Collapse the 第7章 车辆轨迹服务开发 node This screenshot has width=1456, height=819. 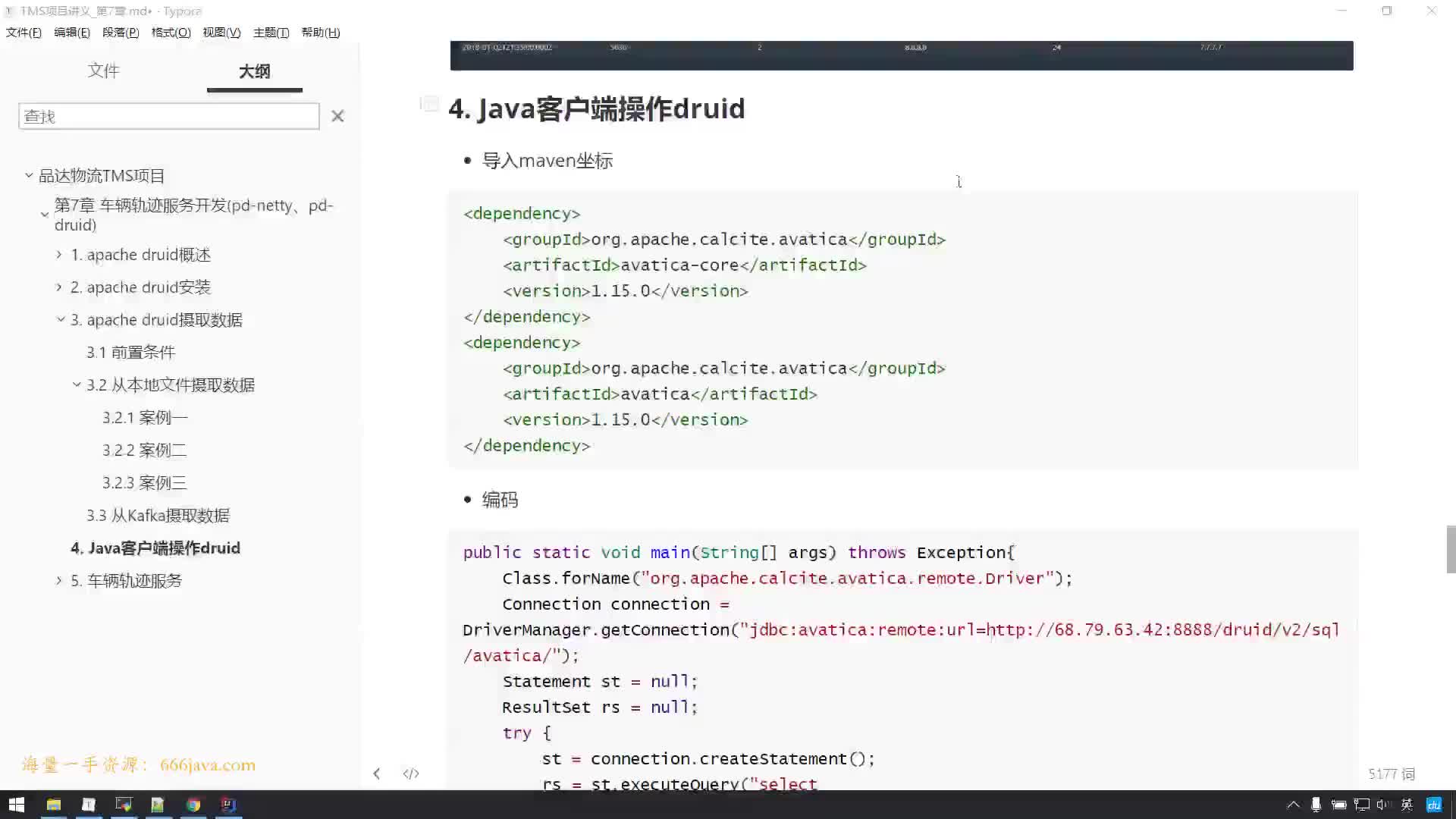point(44,215)
